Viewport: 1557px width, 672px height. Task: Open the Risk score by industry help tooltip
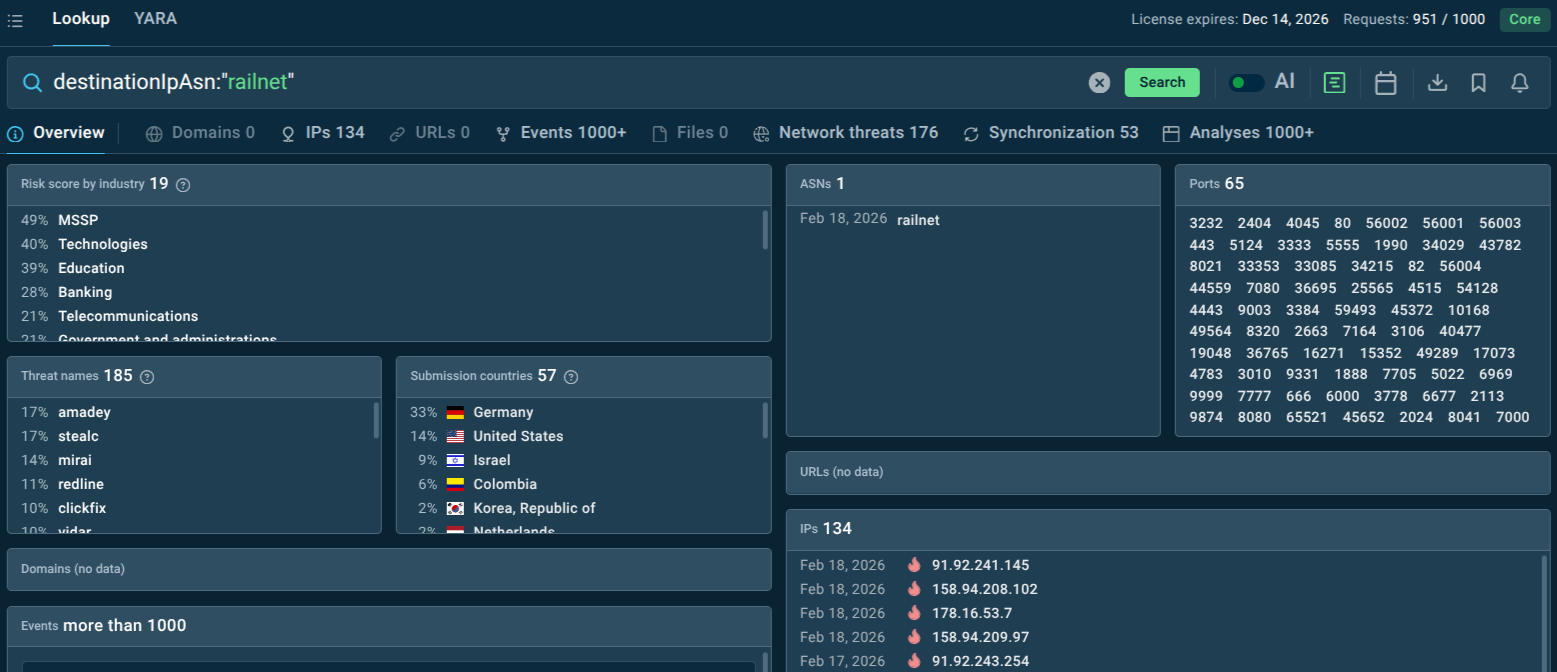coord(182,184)
